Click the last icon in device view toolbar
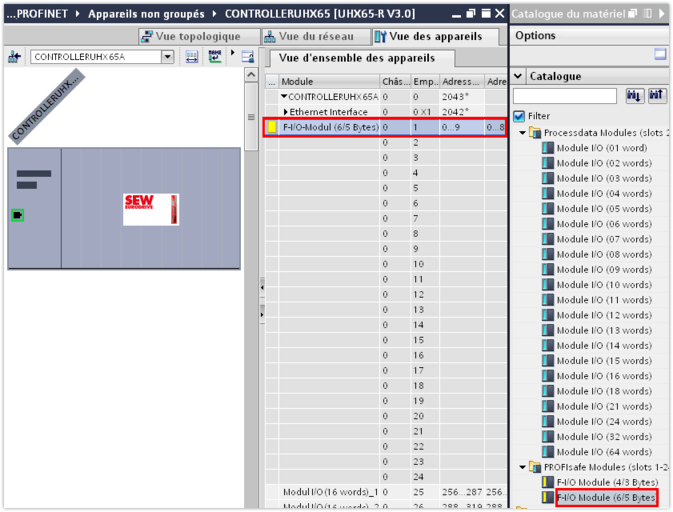Image resolution: width=673 pixels, height=512 pixels. point(247,58)
